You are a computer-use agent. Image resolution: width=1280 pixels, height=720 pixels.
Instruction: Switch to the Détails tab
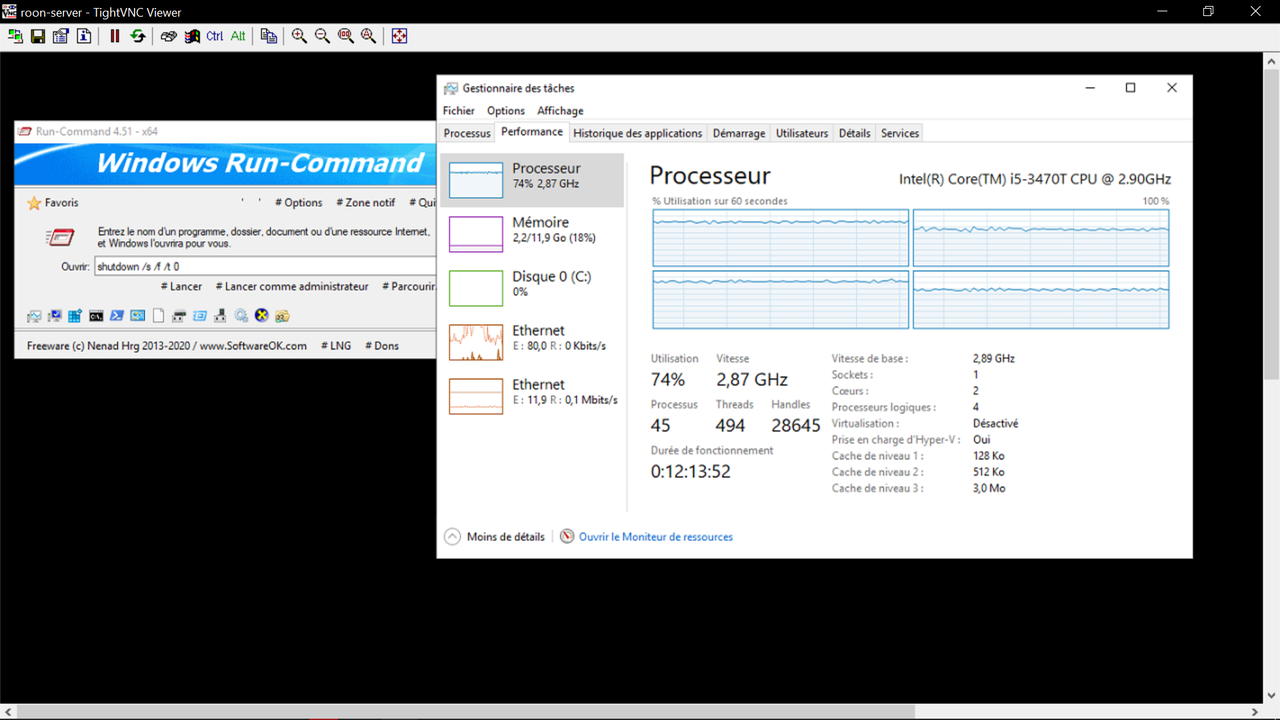click(x=854, y=133)
